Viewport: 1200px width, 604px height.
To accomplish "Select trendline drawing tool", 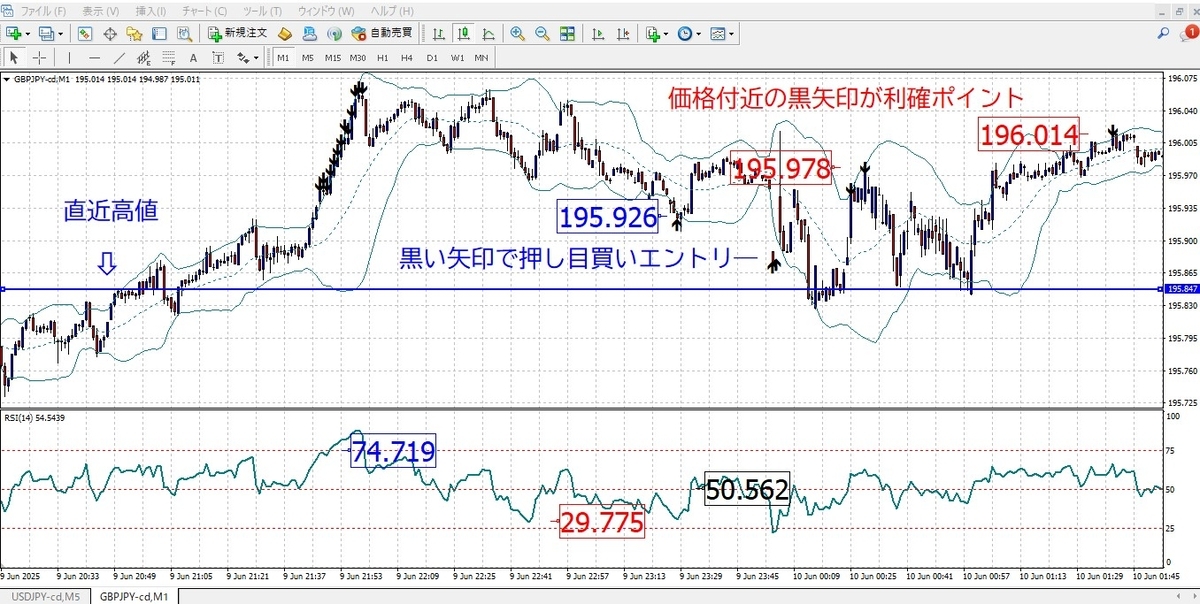I will 119,57.
